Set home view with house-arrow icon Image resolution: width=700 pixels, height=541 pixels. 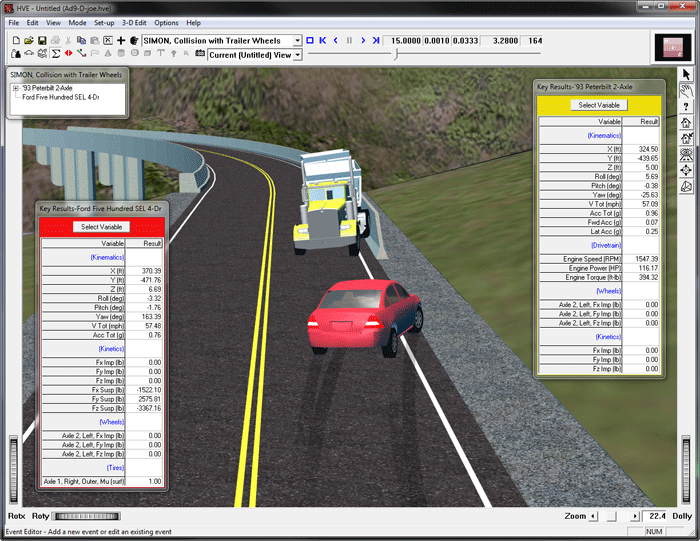point(687,138)
